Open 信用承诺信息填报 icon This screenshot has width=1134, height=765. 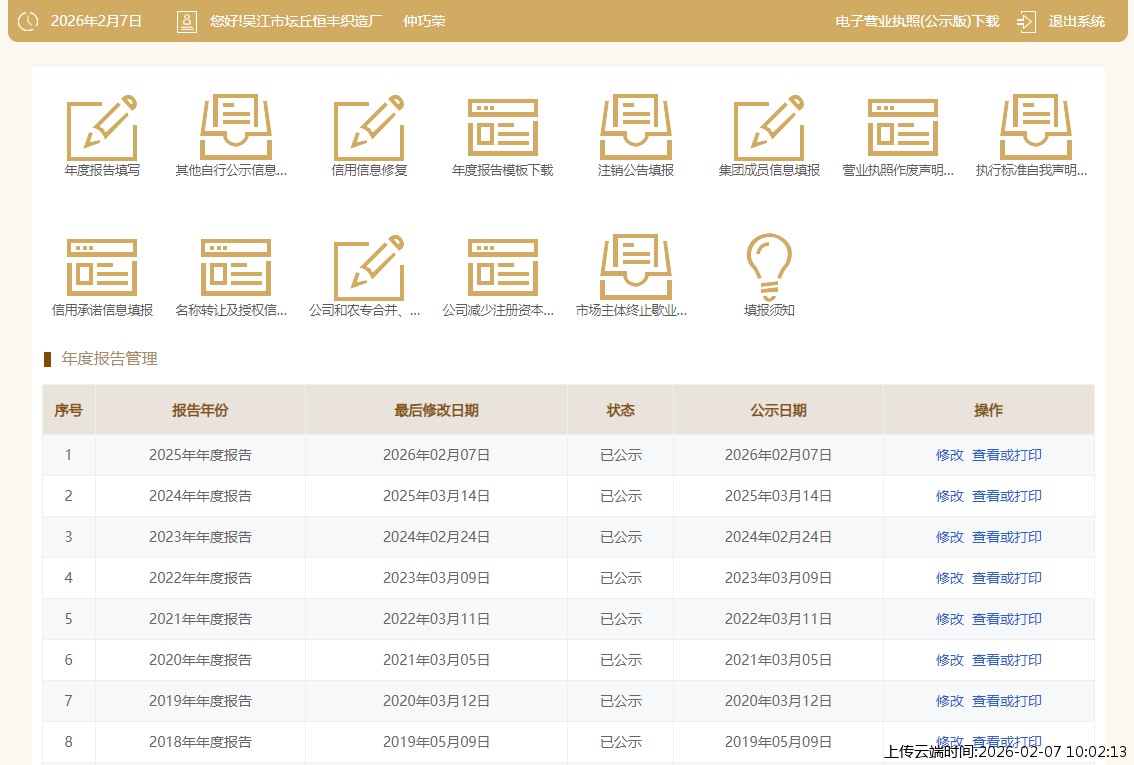click(x=102, y=268)
